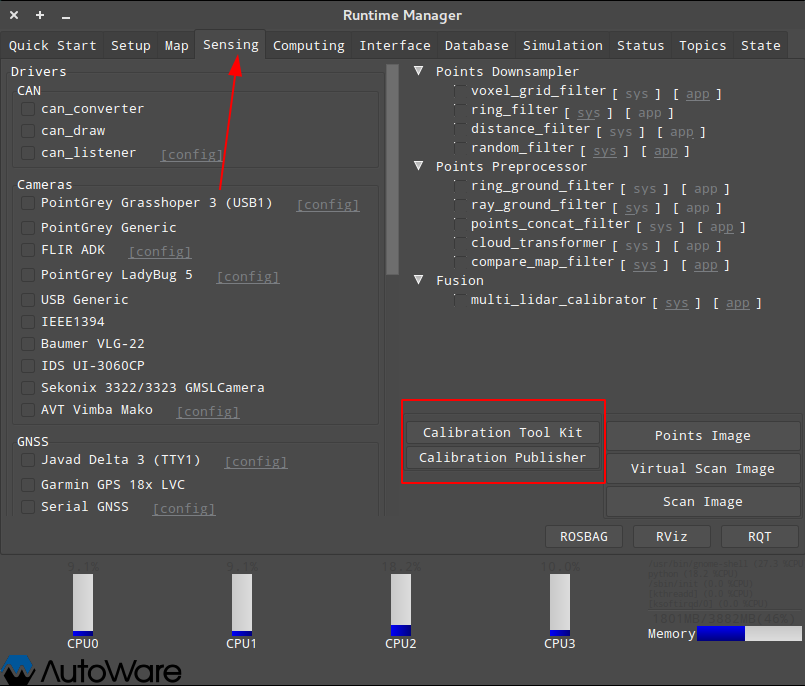The height and width of the screenshot is (686, 805).
Task: Collapse the Points Downsampler tree
Action: point(418,72)
